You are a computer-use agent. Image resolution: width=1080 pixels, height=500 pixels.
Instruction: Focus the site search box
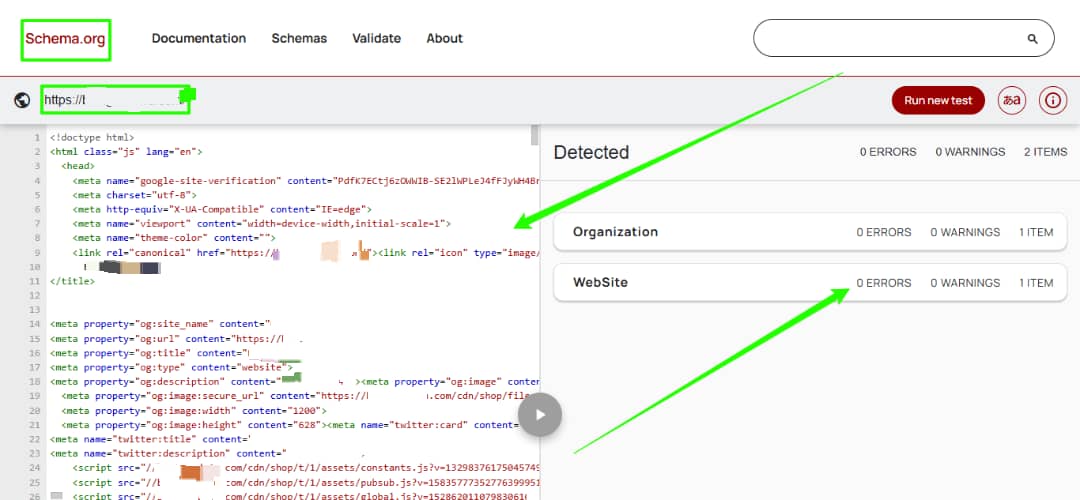point(903,38)
